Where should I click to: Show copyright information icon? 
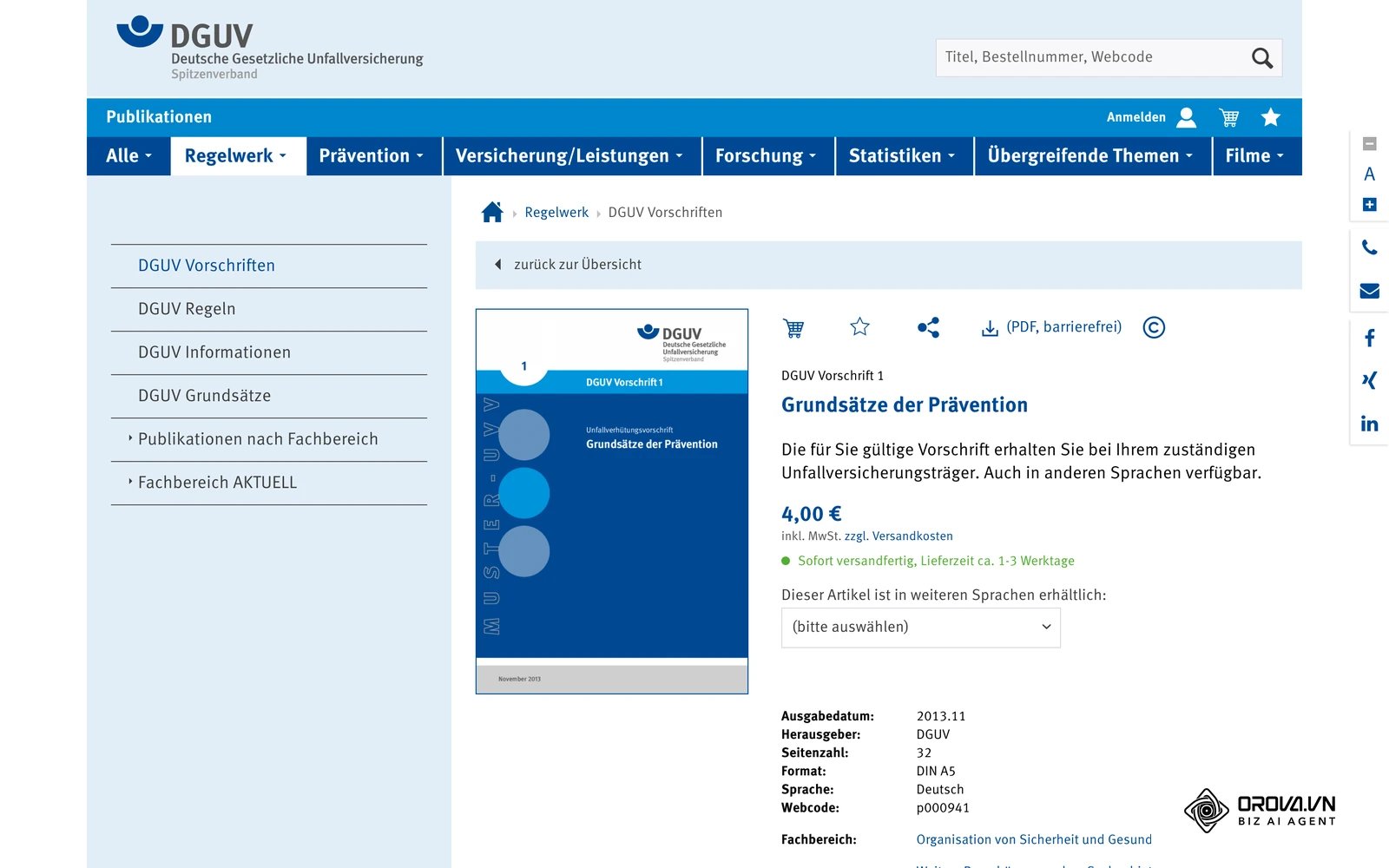pyautogui.click(x=1154, y=327)
